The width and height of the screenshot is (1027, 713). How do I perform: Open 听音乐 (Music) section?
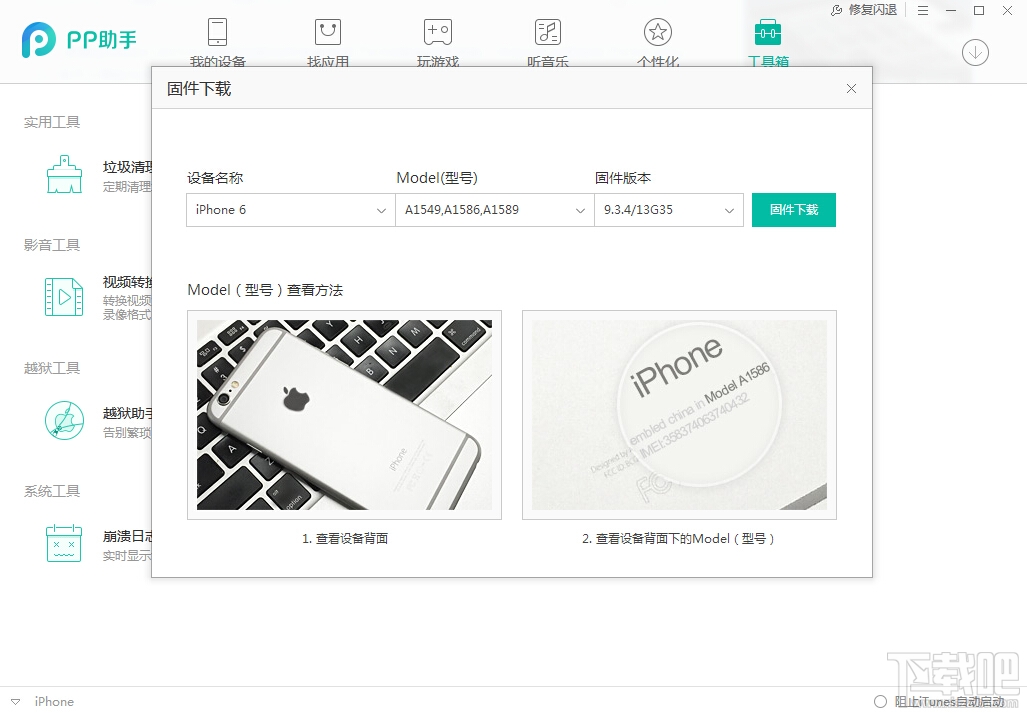pyautogui.click(x=547, y=40)
